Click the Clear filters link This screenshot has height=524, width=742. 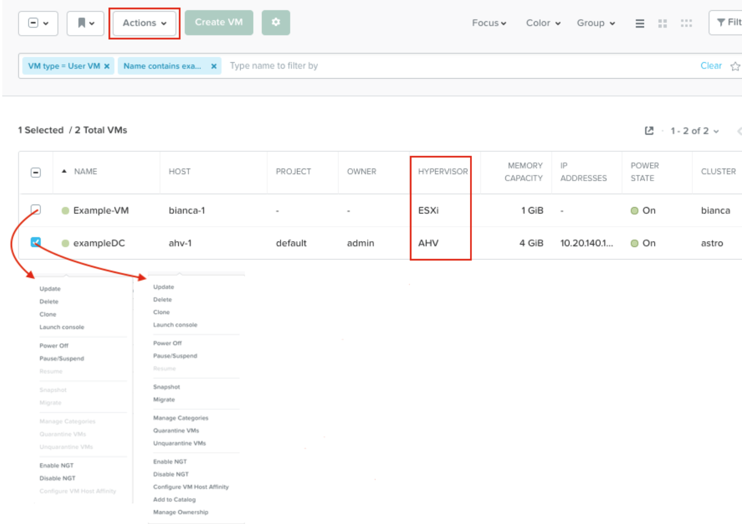[711, 66]
